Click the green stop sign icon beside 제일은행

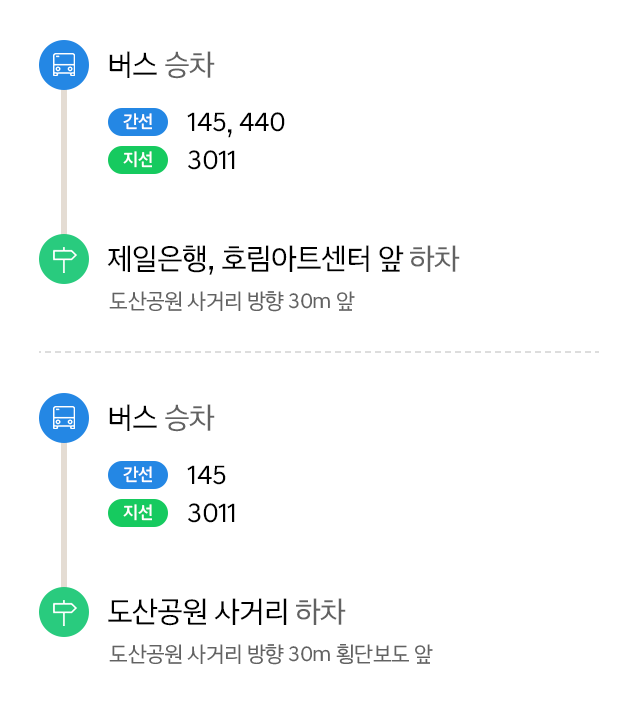[64, 259]
